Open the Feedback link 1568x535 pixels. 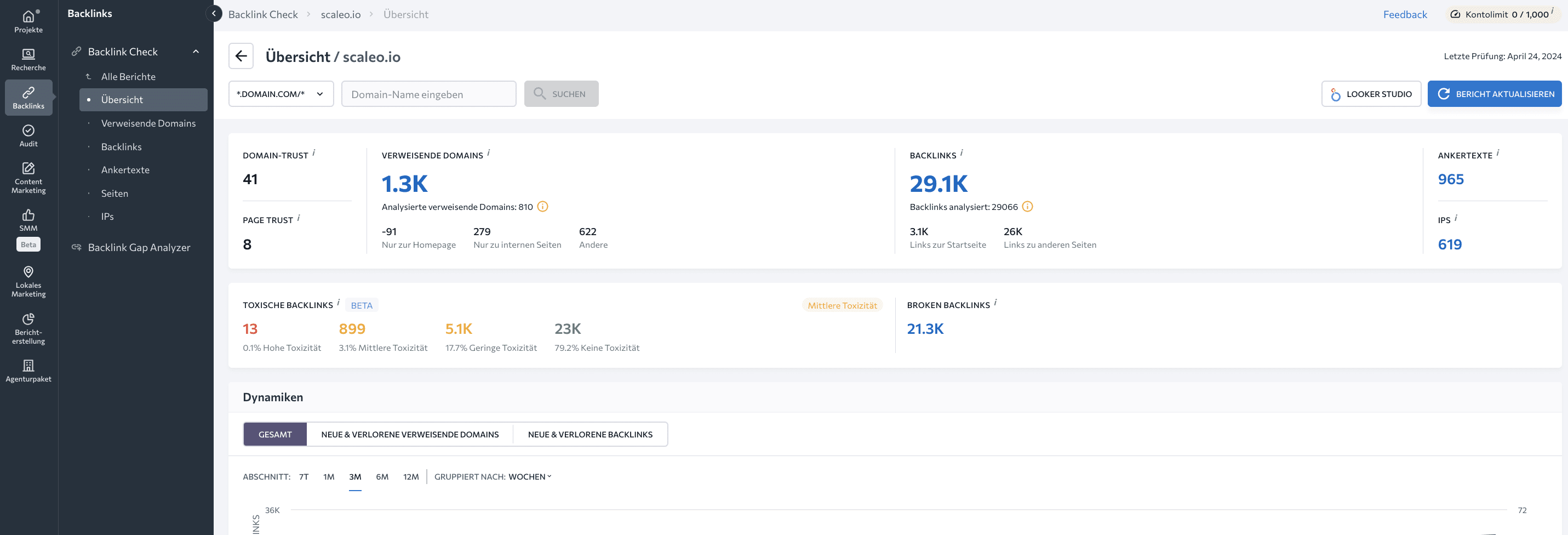pyautogui.click(x=1405, y=14)
